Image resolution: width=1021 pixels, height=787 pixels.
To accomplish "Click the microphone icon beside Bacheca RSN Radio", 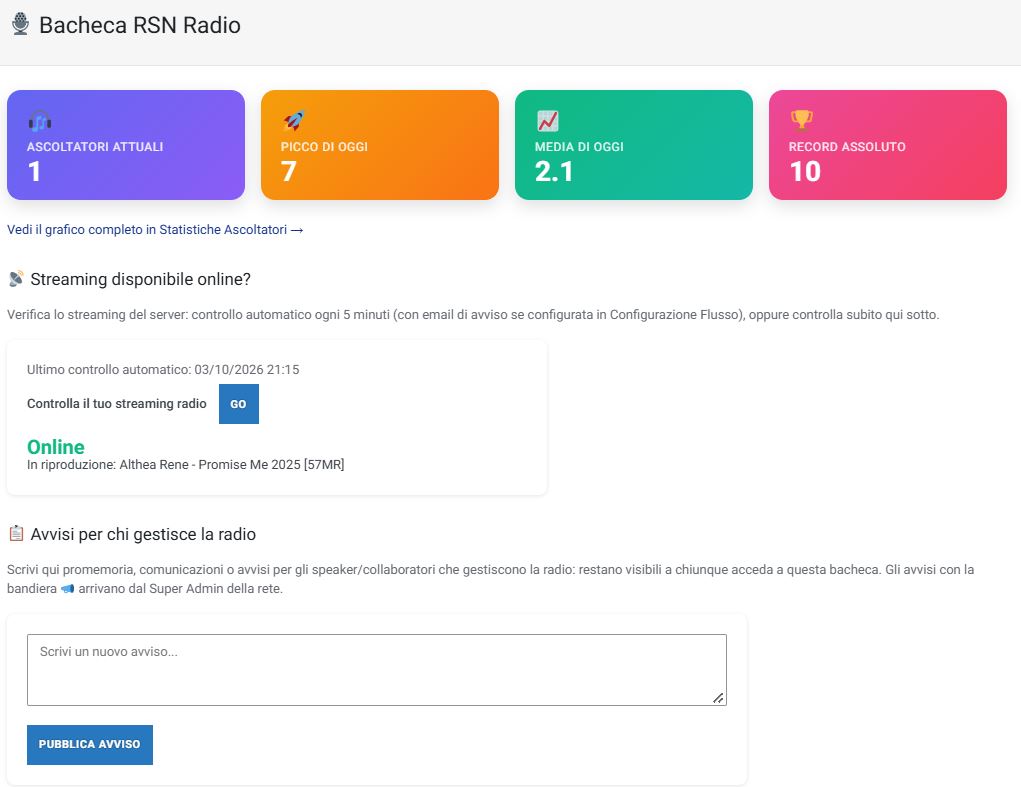I will point(20,24).
